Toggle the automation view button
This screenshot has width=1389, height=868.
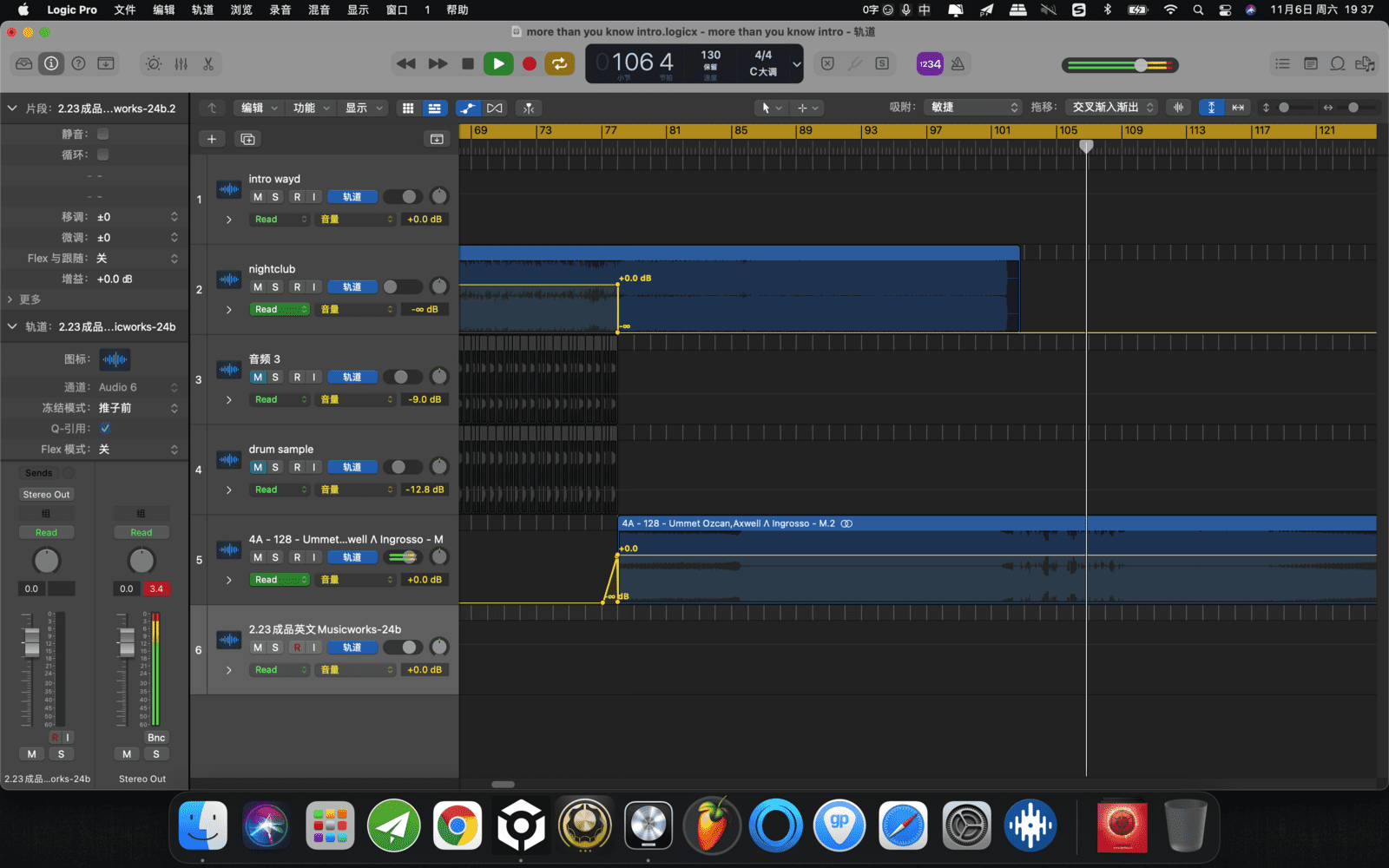(x=468, y=108)
